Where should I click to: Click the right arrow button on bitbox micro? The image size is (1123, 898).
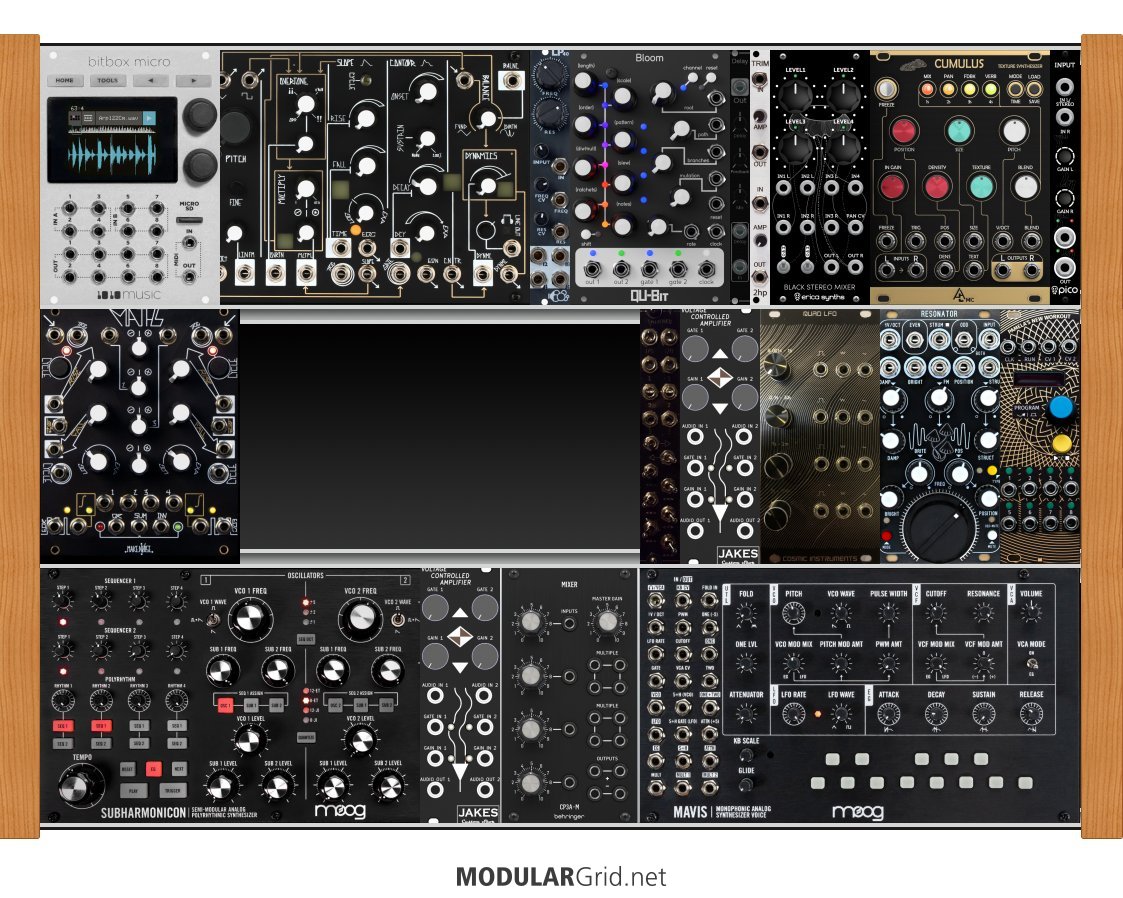click(x=193, y=81)
